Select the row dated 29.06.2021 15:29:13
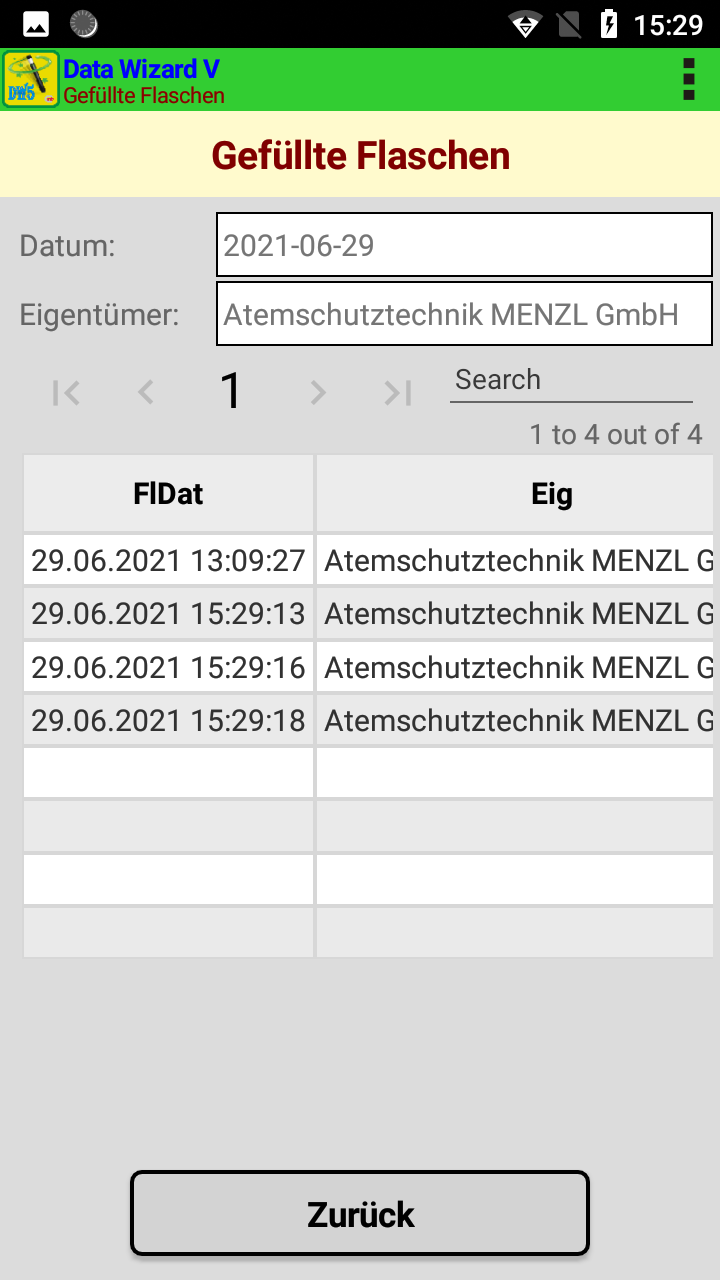 coord(168,613)
